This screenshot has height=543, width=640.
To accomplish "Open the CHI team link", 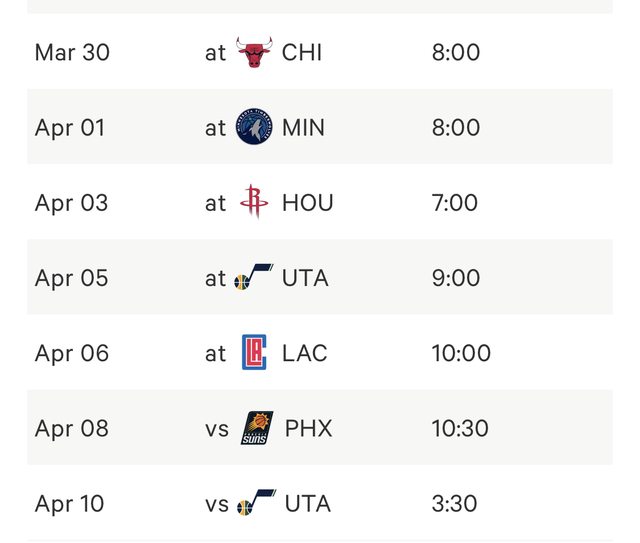I will coord(302,53).
